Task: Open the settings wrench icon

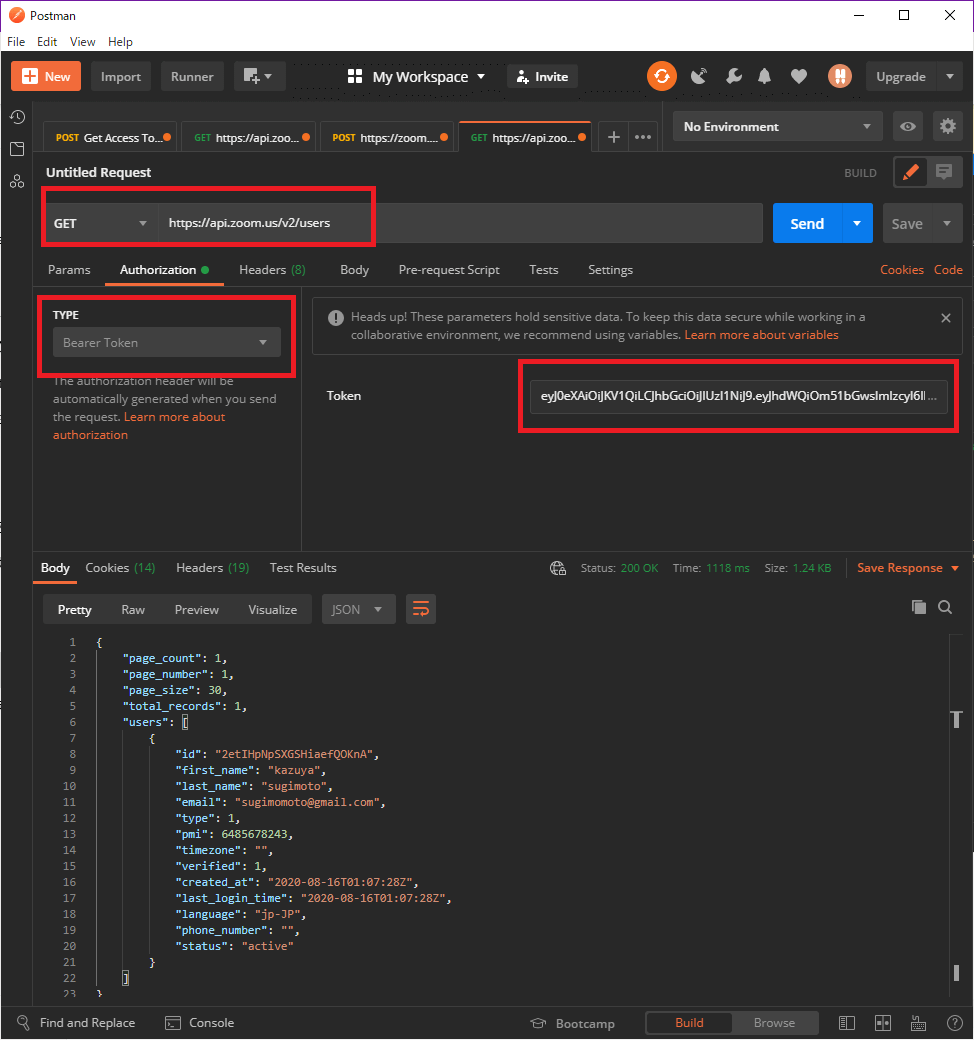Action: (x=733, y=76)
